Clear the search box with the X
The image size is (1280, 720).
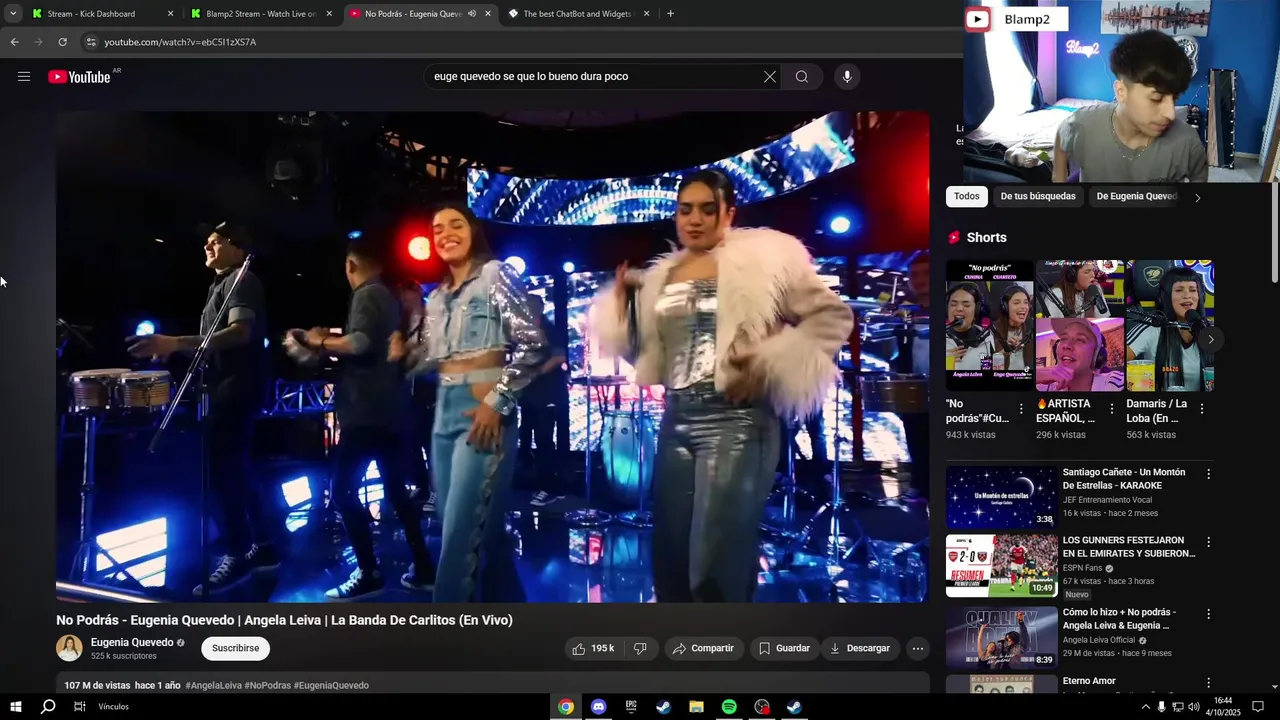coord(770,77)
